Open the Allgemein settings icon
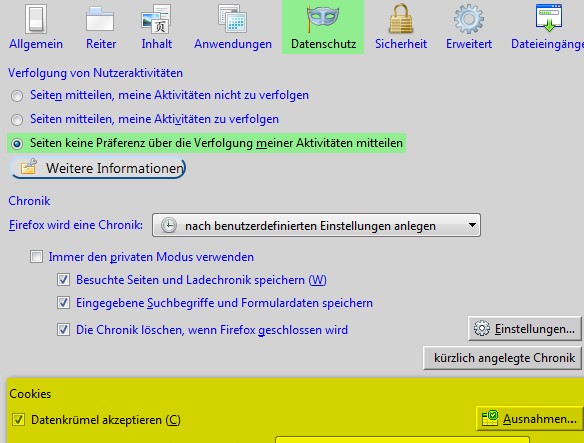This screenshot has height=443, width=584. (x=36, y=19)
